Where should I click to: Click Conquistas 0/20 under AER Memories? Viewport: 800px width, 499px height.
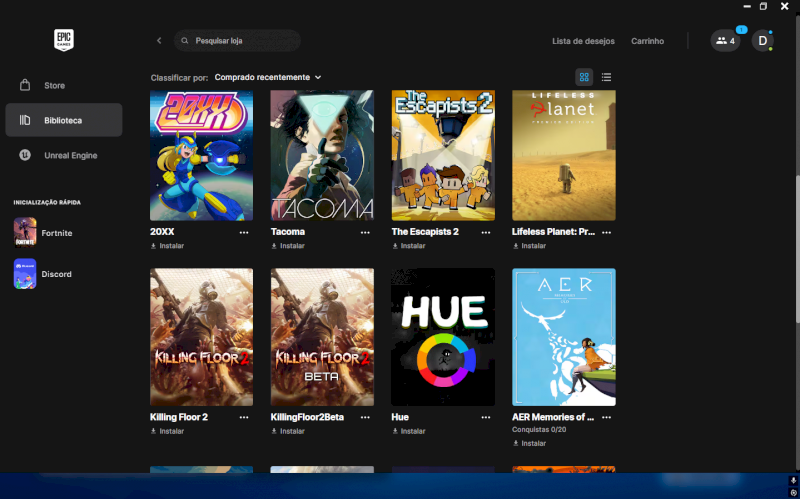click(x=539, y=430)
